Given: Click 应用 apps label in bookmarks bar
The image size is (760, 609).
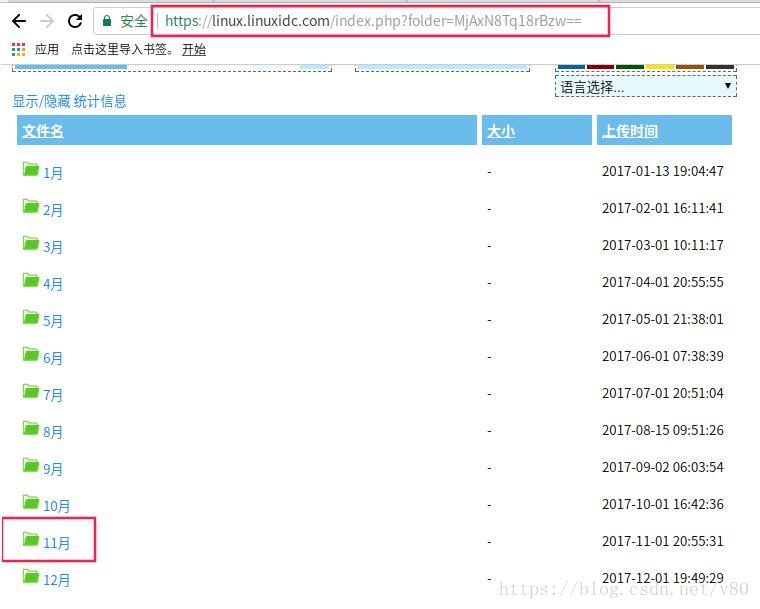Looking at the screenshot, I should 47,49.
